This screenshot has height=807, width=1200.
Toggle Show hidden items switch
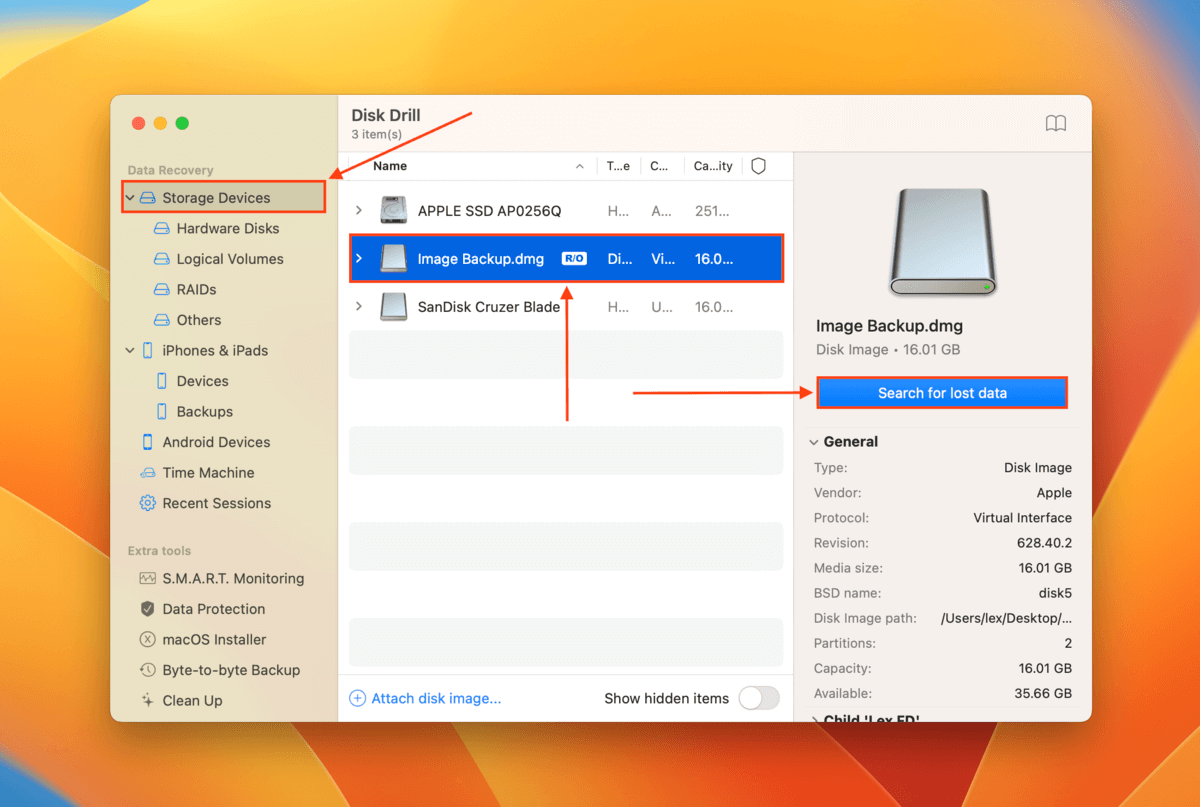pos(759,698)
